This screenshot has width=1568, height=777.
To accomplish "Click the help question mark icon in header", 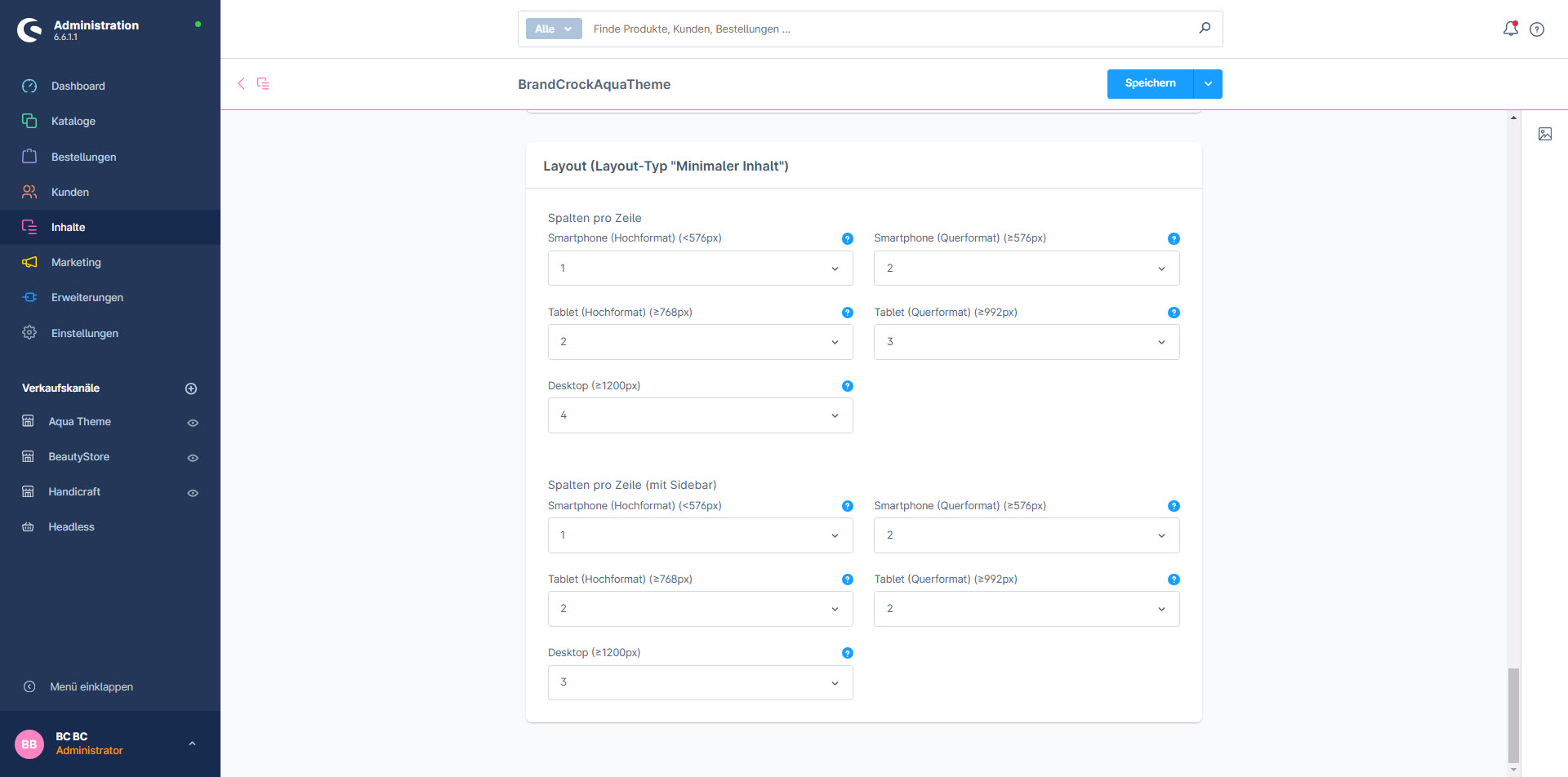I will pos(1537,29).
